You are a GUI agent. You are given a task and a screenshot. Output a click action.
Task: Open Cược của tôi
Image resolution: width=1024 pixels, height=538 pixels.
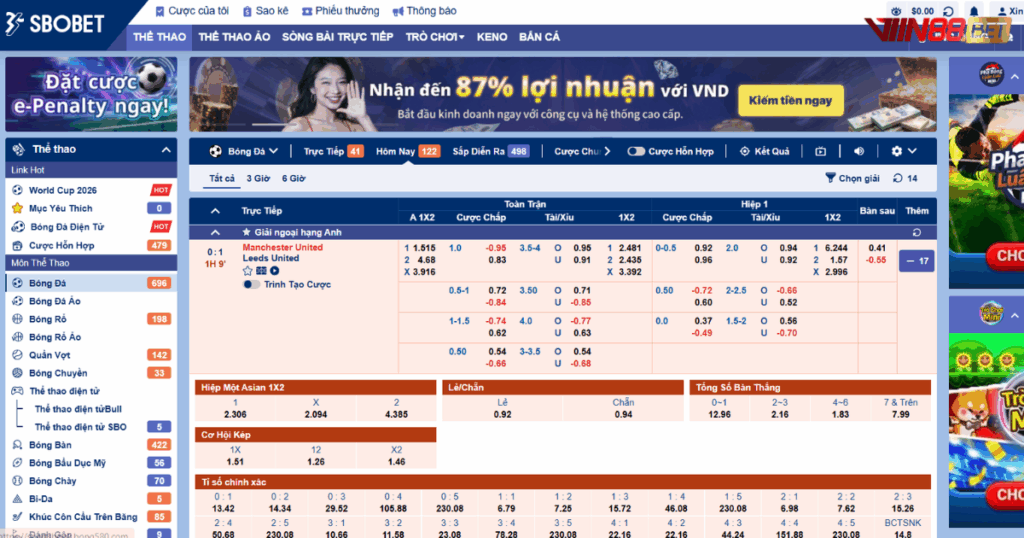coord(193,11)
